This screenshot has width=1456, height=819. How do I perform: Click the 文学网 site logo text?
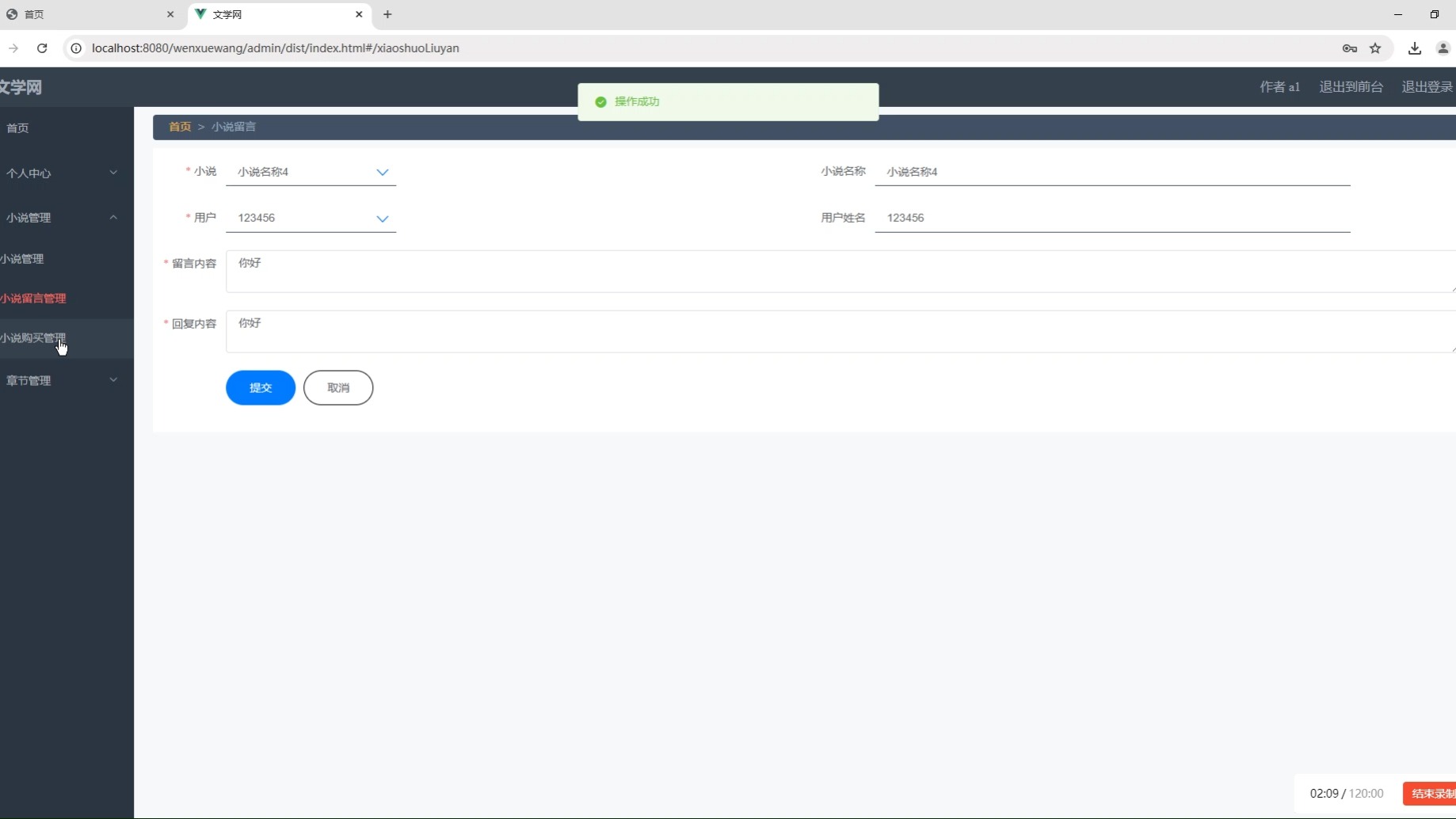click(x=21, y=87)
